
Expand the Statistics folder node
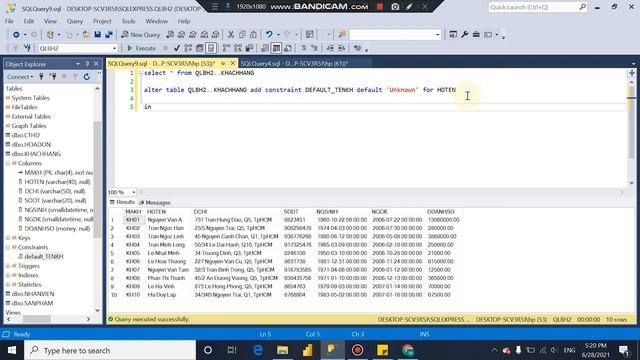click(8, 284)
